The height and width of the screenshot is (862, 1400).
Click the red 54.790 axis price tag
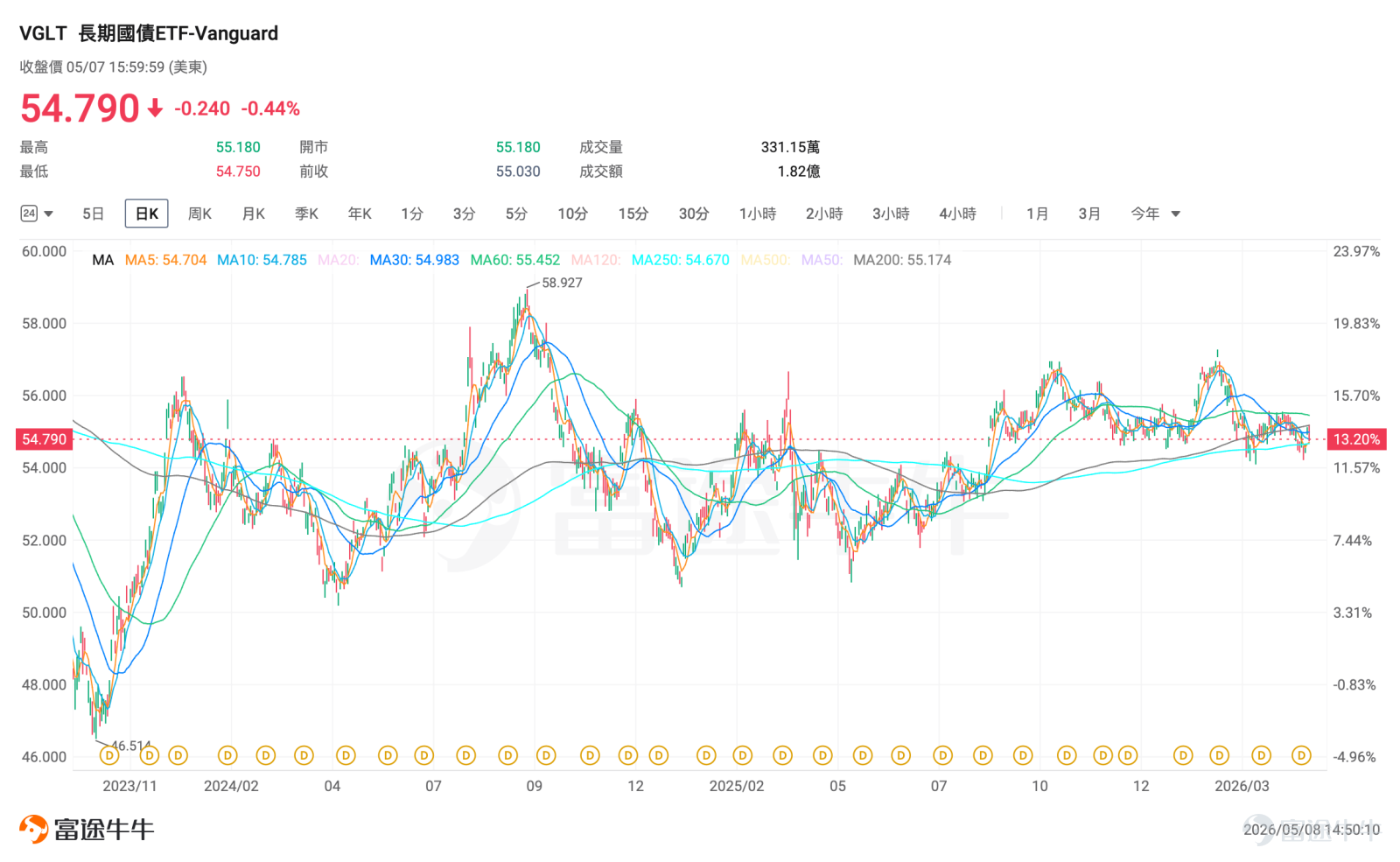[44, 439]
